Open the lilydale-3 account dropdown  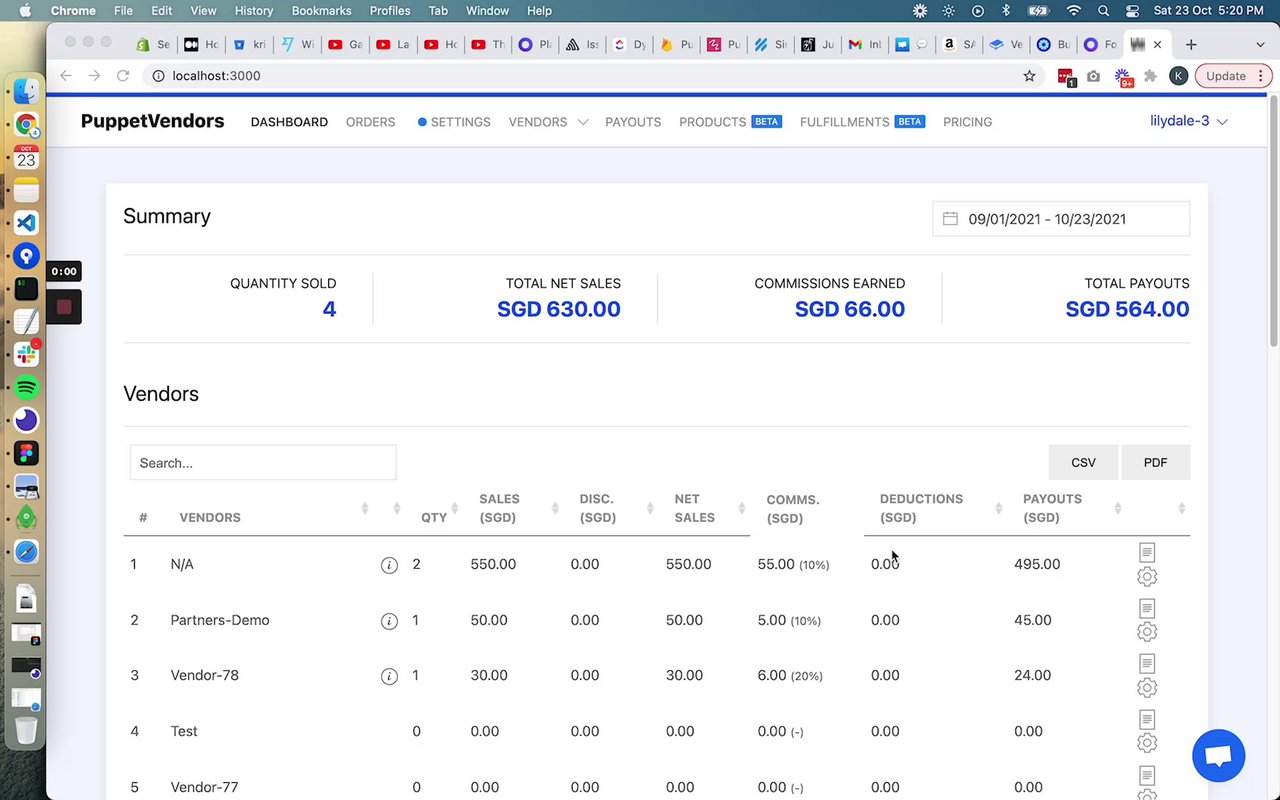point(1189,121)
